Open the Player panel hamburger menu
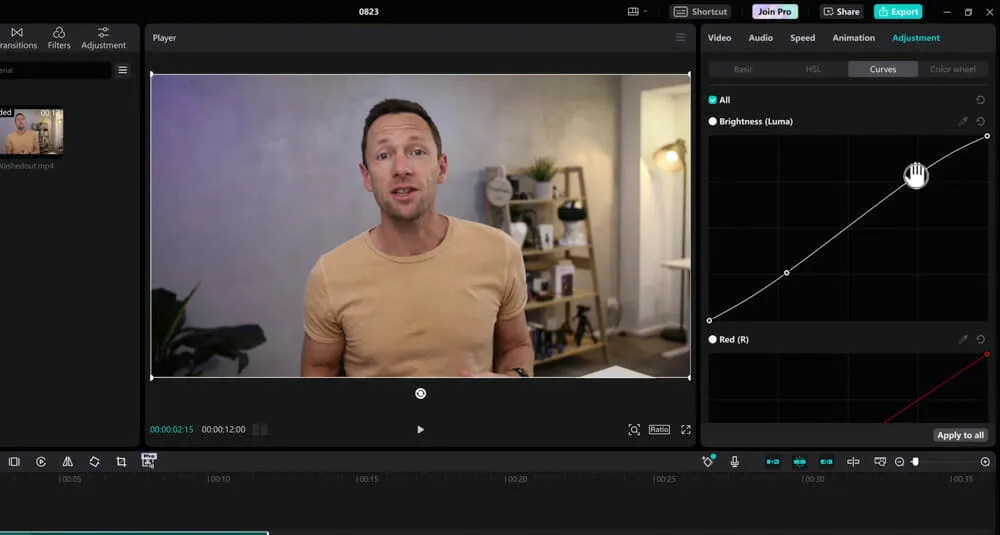The image size is (1000, 535). coord(681,38)
